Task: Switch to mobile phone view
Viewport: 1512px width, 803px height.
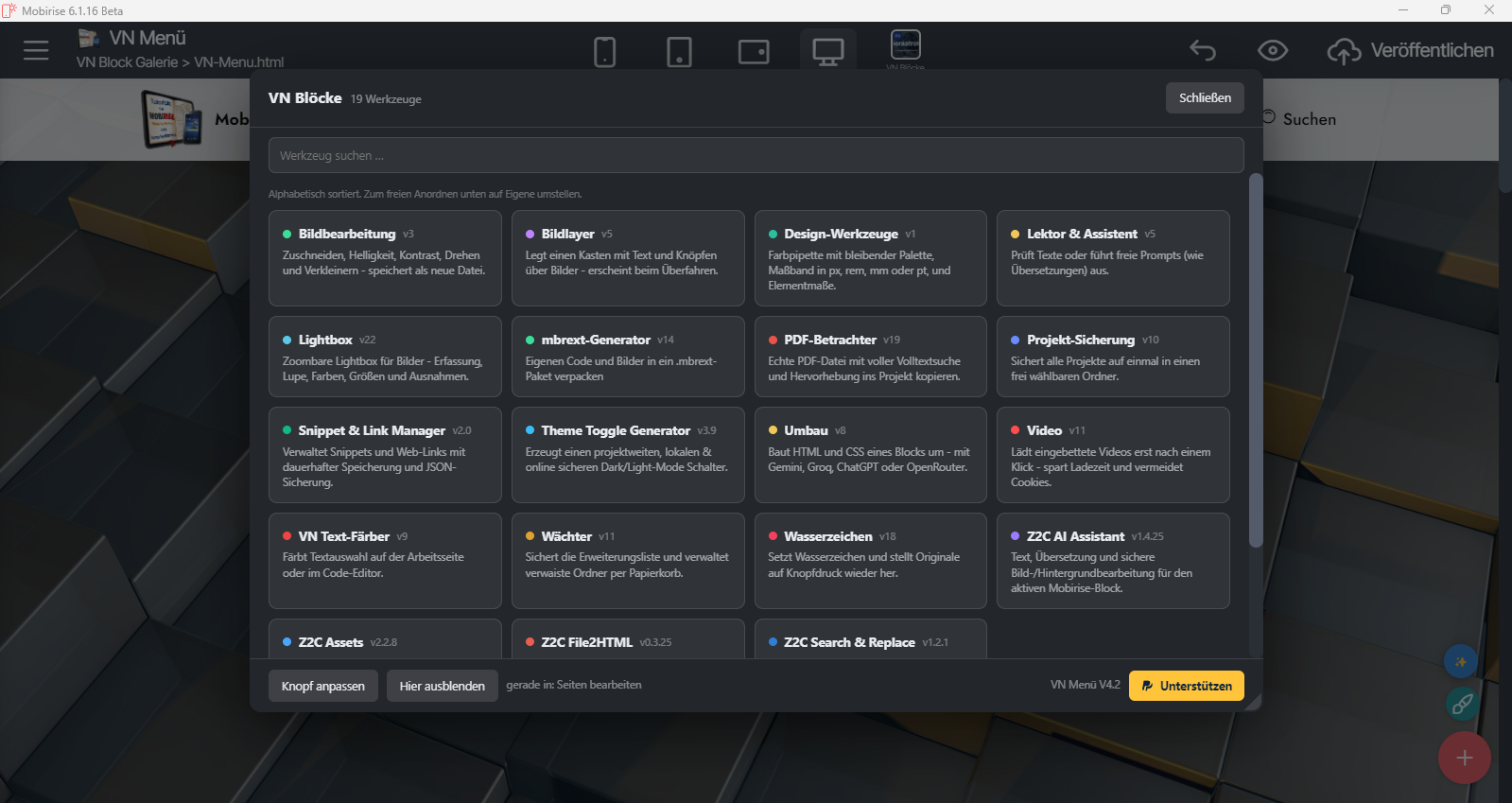Action: (605, 51)
